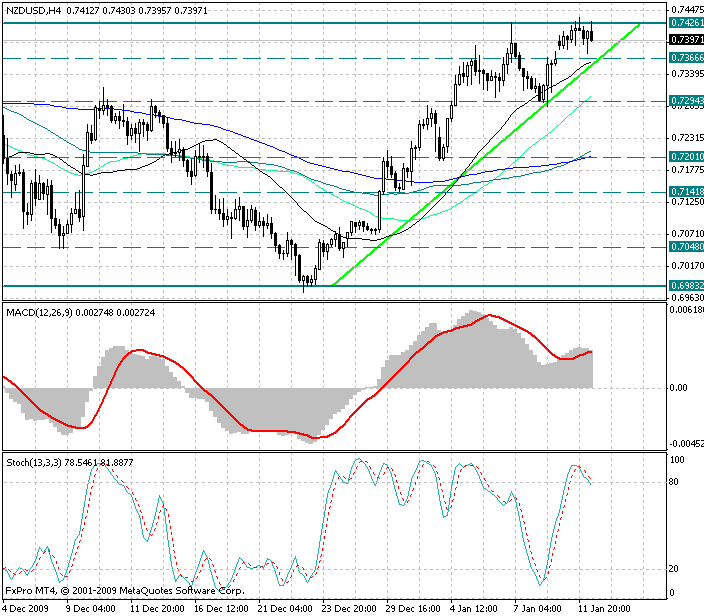Image resolution: width=704 pixels, height=616 pixels.
Task: Click the Stochastic 20 level label
Action: pyautogui.click(x=673, y=569)
